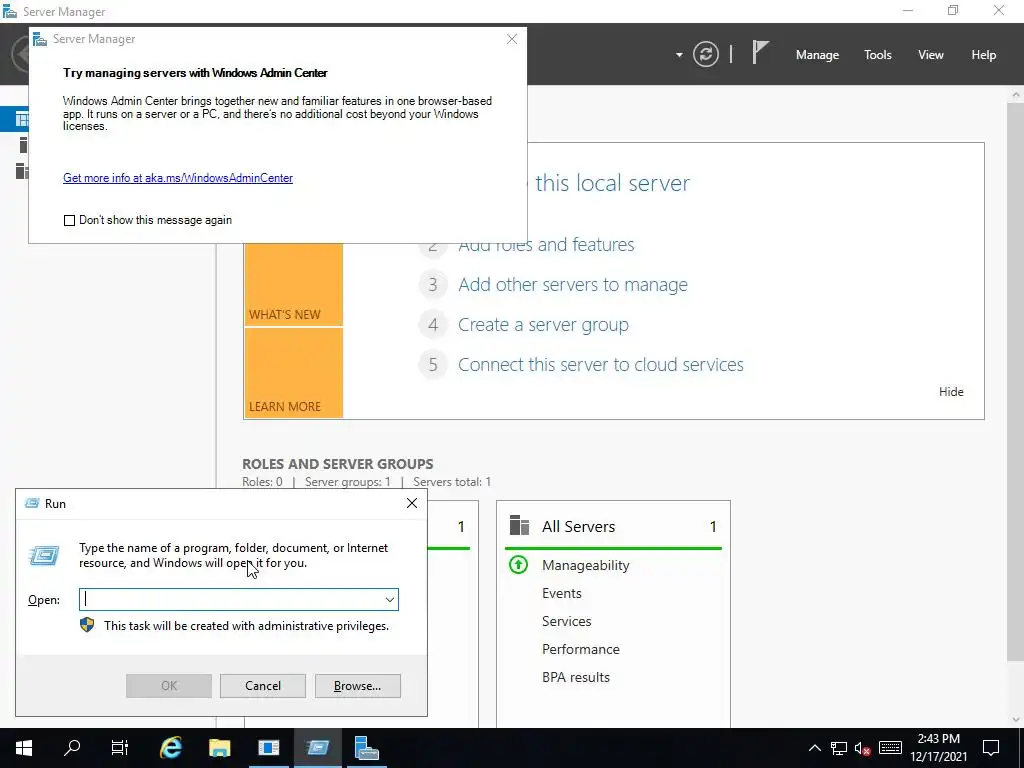Open the Tools menu
The image size is (1024, 768).
pos(877,55)
